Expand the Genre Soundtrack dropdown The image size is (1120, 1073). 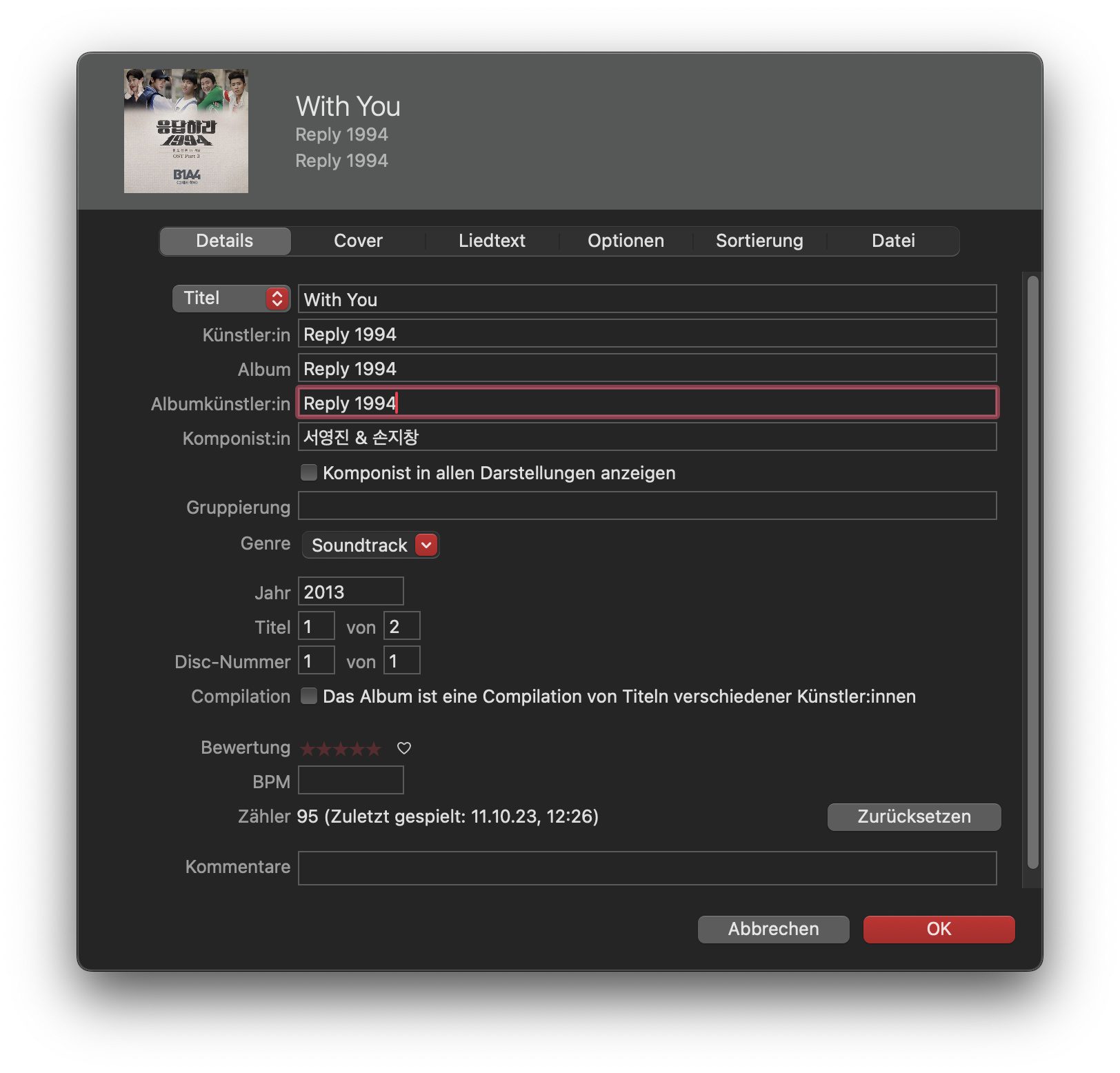click(x=426, y=545)
